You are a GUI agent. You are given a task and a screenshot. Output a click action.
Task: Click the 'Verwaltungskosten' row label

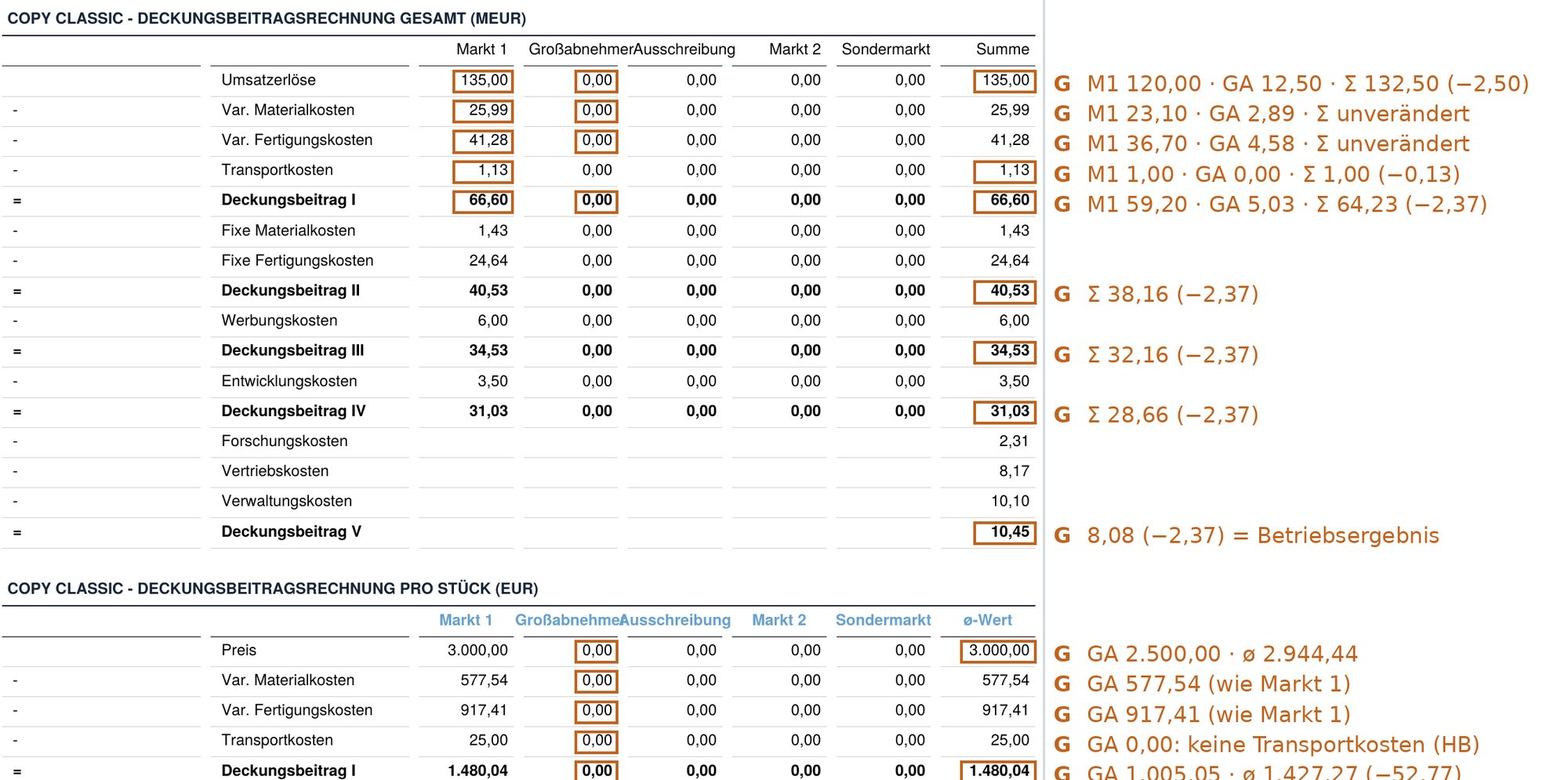pyautogui.click(x=286, y=501)
